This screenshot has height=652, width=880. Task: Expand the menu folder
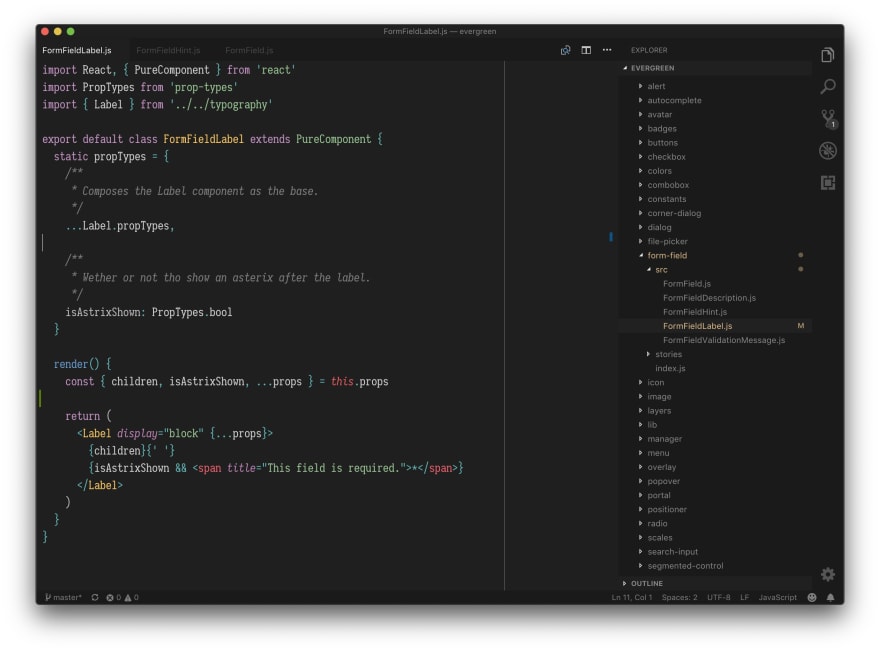pos(716,453)
